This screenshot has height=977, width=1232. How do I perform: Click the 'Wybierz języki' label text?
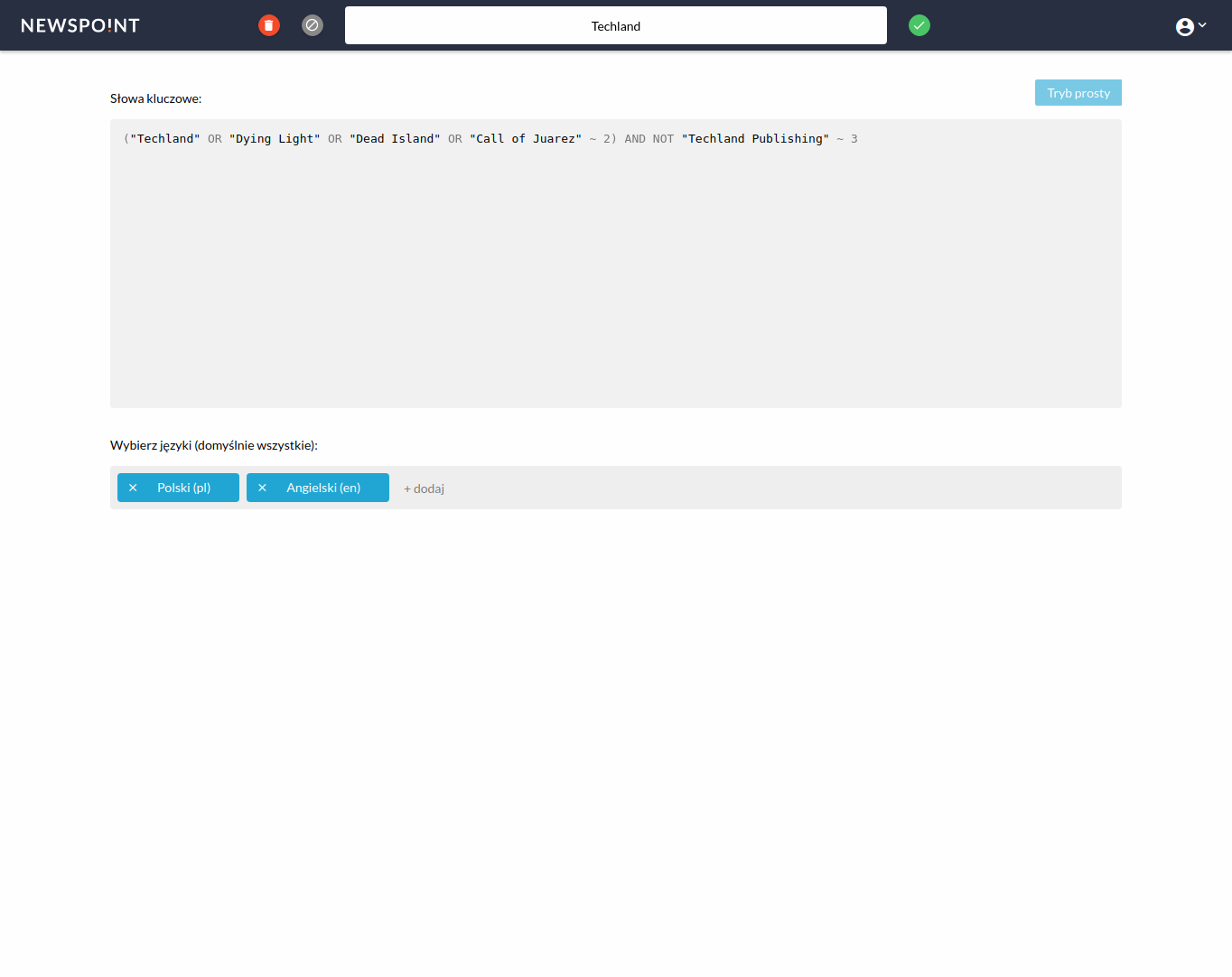[213, 445]
